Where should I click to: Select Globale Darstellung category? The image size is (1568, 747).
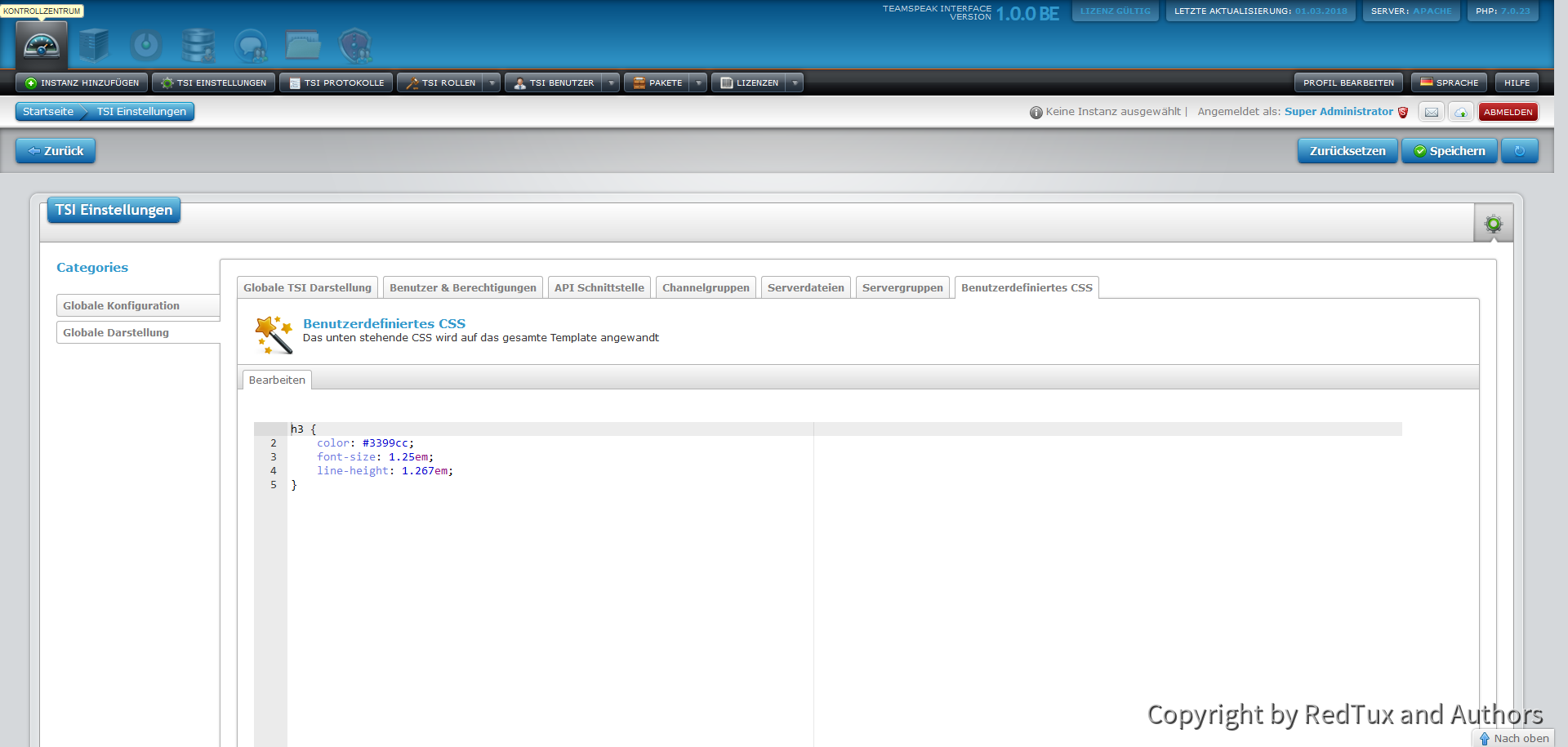click(x=138, y=332)
